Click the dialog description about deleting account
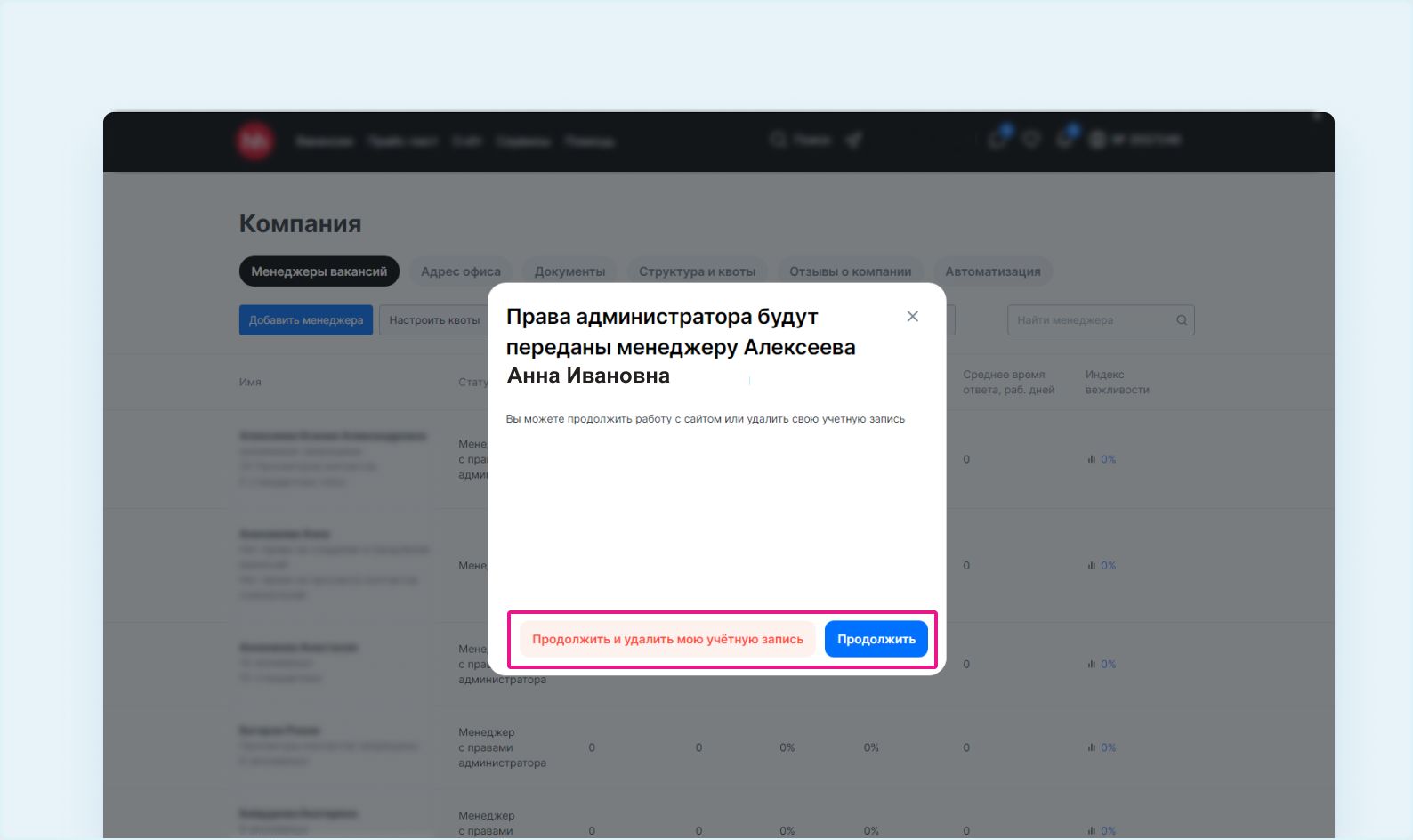This screenshot has width=1413, height=840. click(x=706, y=419)
